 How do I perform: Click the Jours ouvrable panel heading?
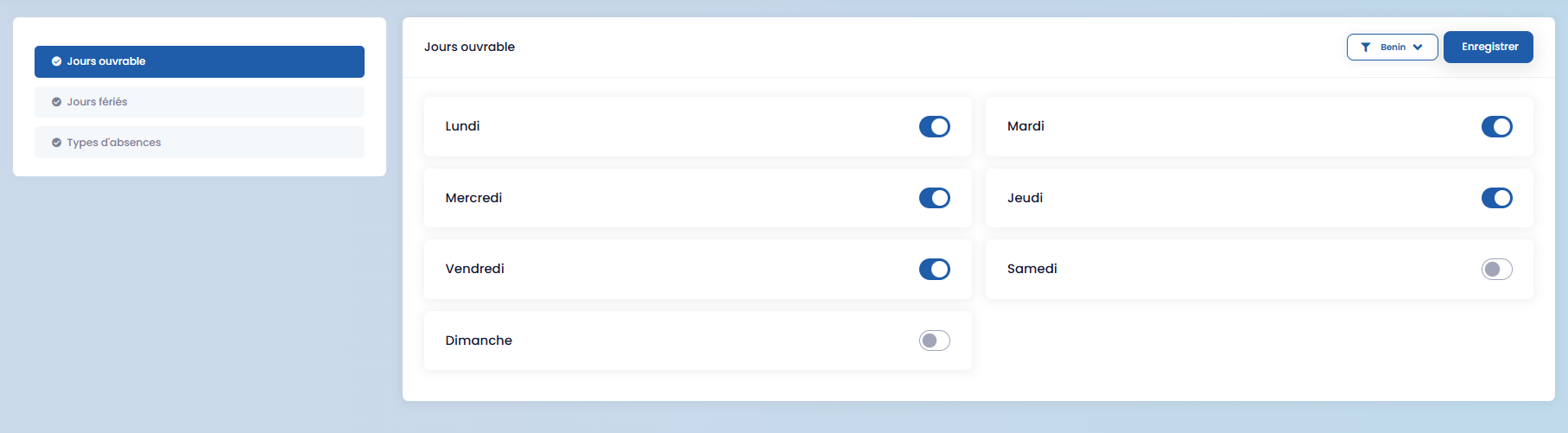click(x=469, y=47)
